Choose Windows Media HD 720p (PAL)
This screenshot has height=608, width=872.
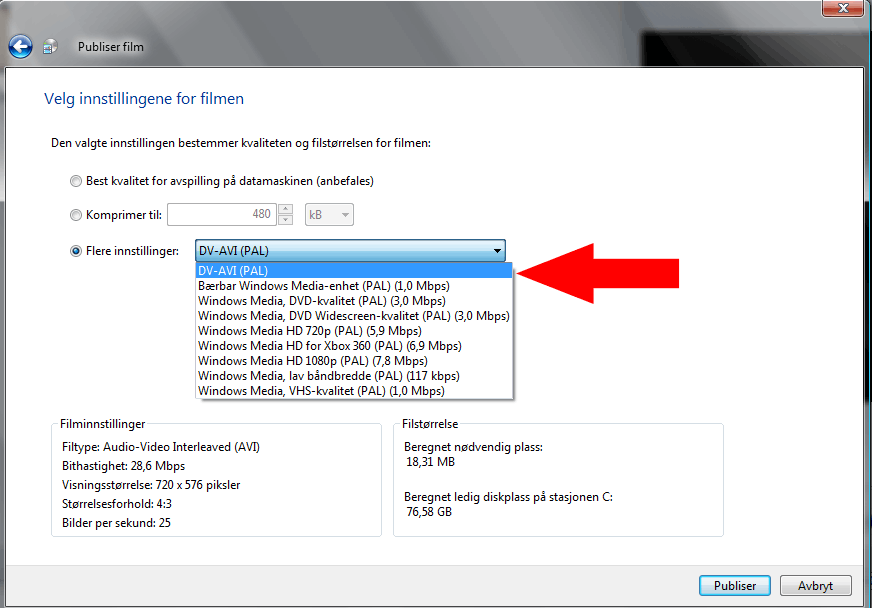point(354,331)
